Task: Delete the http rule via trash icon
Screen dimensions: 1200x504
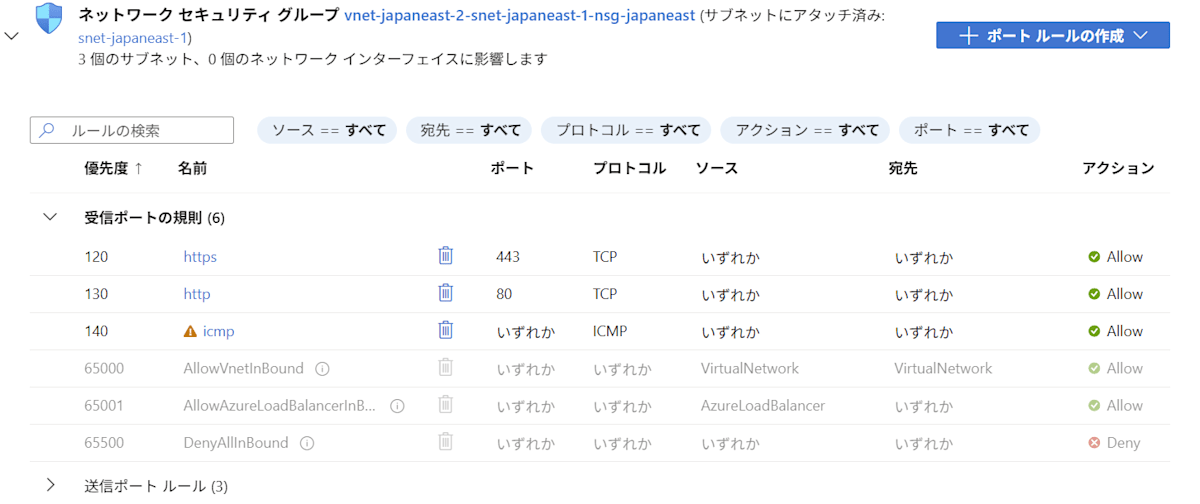Action: point(446,293)
